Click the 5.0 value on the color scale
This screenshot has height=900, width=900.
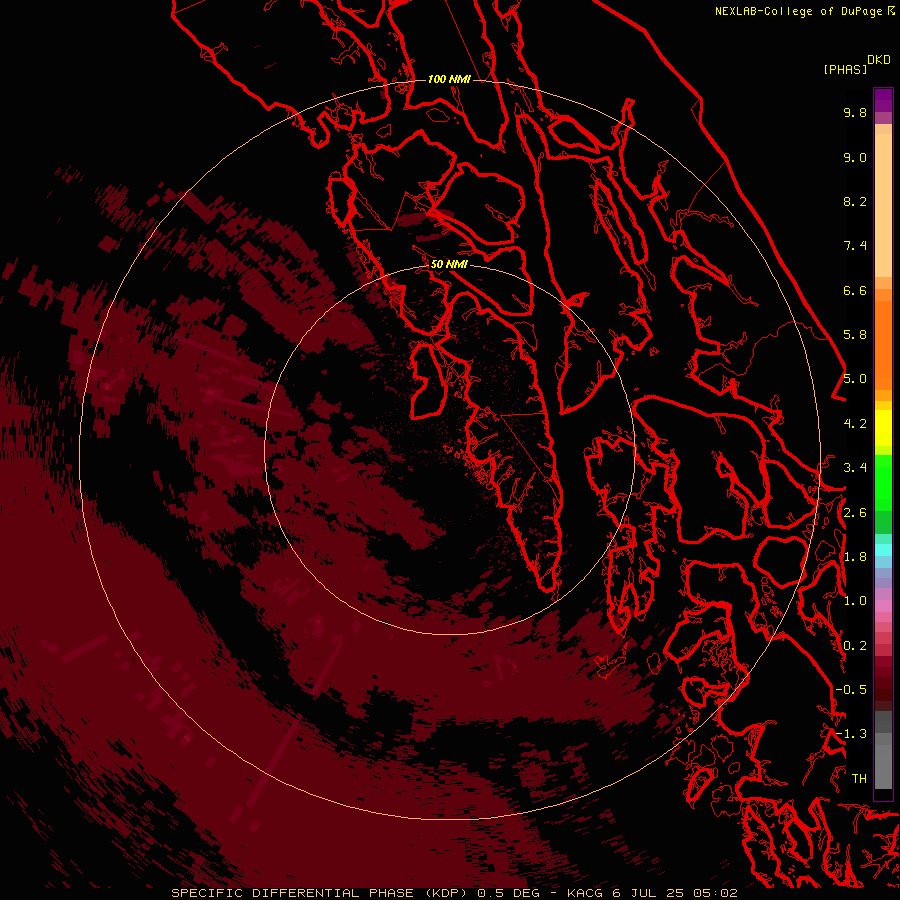(x=855, y=379)
